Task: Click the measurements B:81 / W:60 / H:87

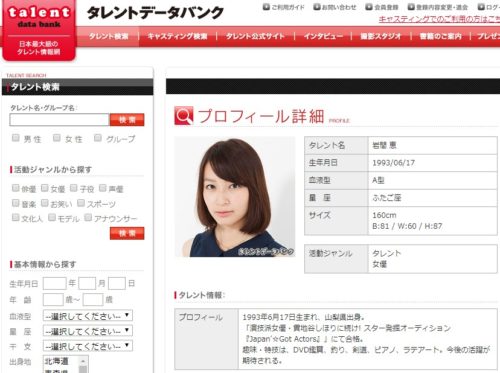Action: point(407,226)
